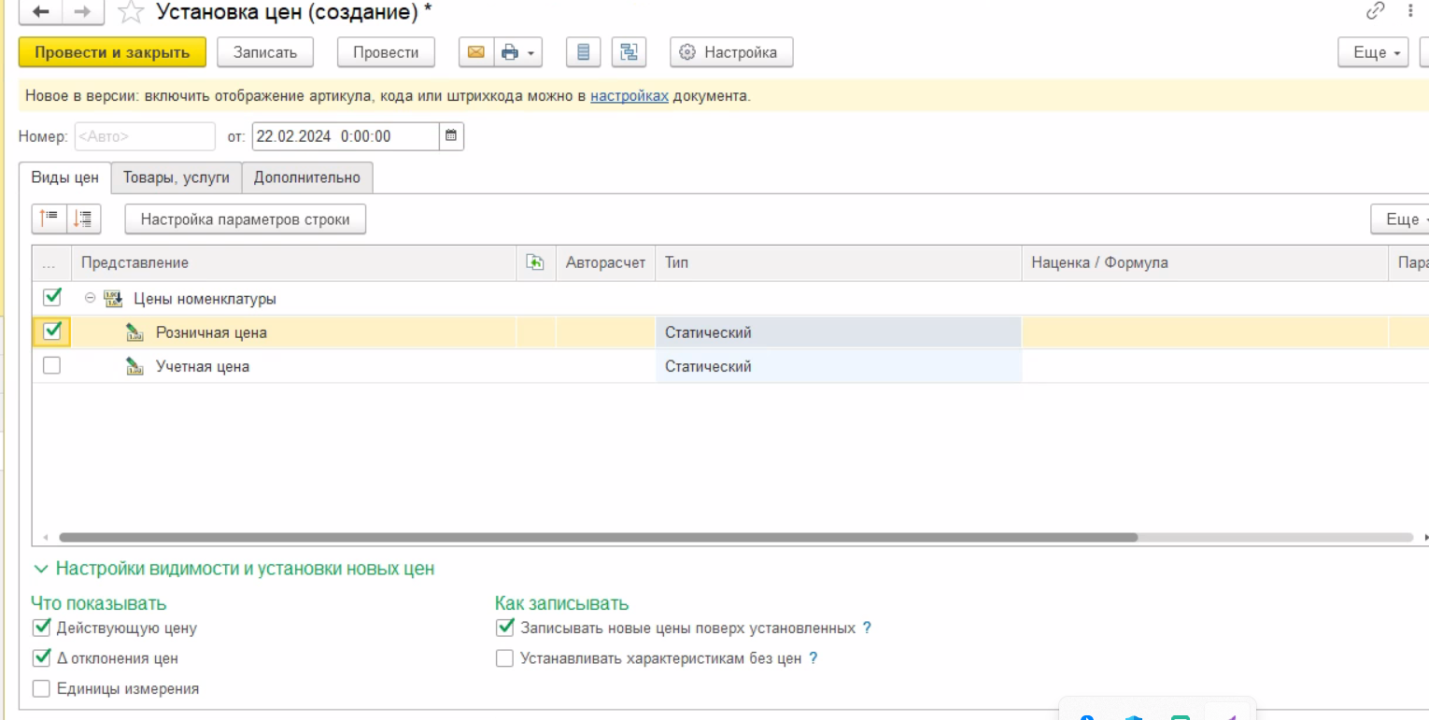This screenshot has height=720, width=1429.
Task: Open the top Еще dropdown menu
Action: 1373,52
